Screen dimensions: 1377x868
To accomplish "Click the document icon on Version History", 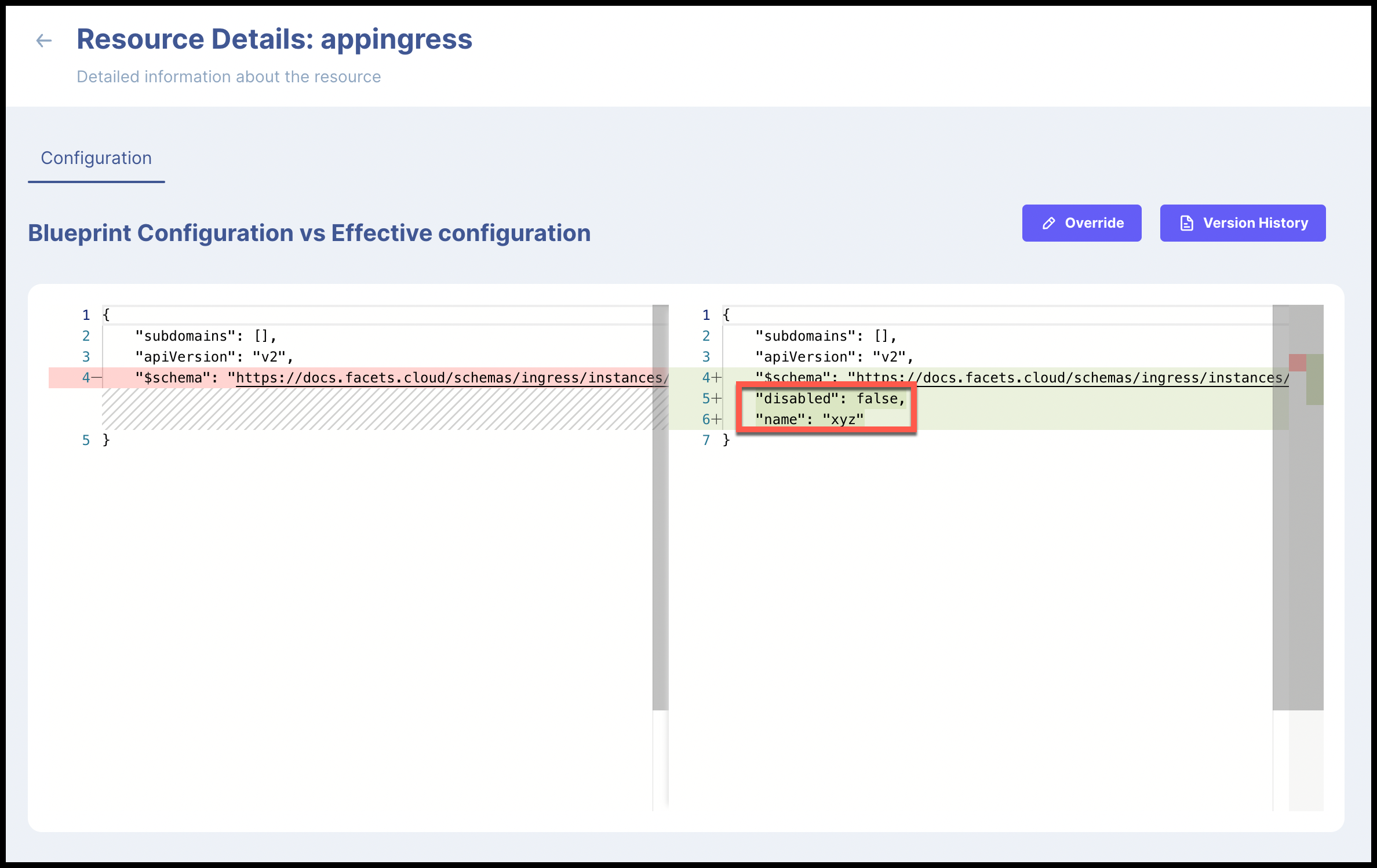I will click(1186, 223).
